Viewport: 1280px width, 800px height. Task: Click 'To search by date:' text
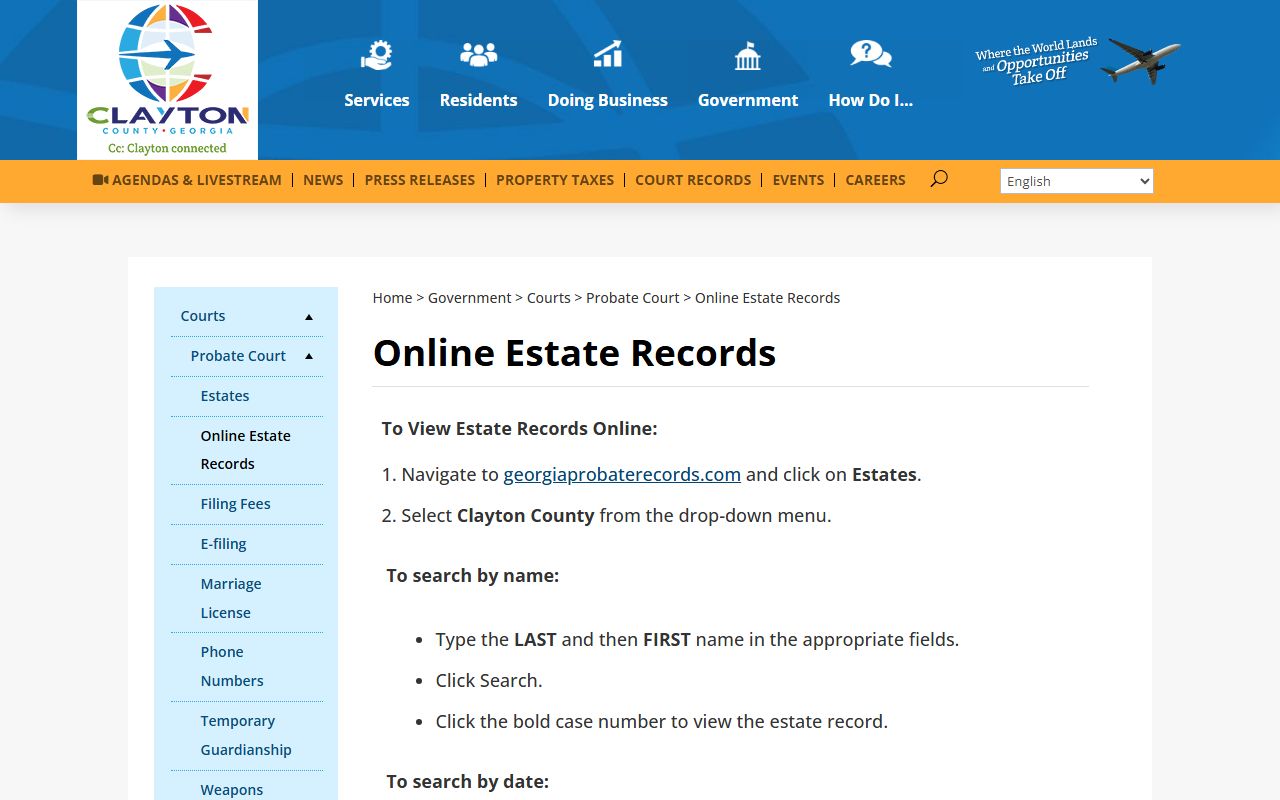[x=468, y=782]
